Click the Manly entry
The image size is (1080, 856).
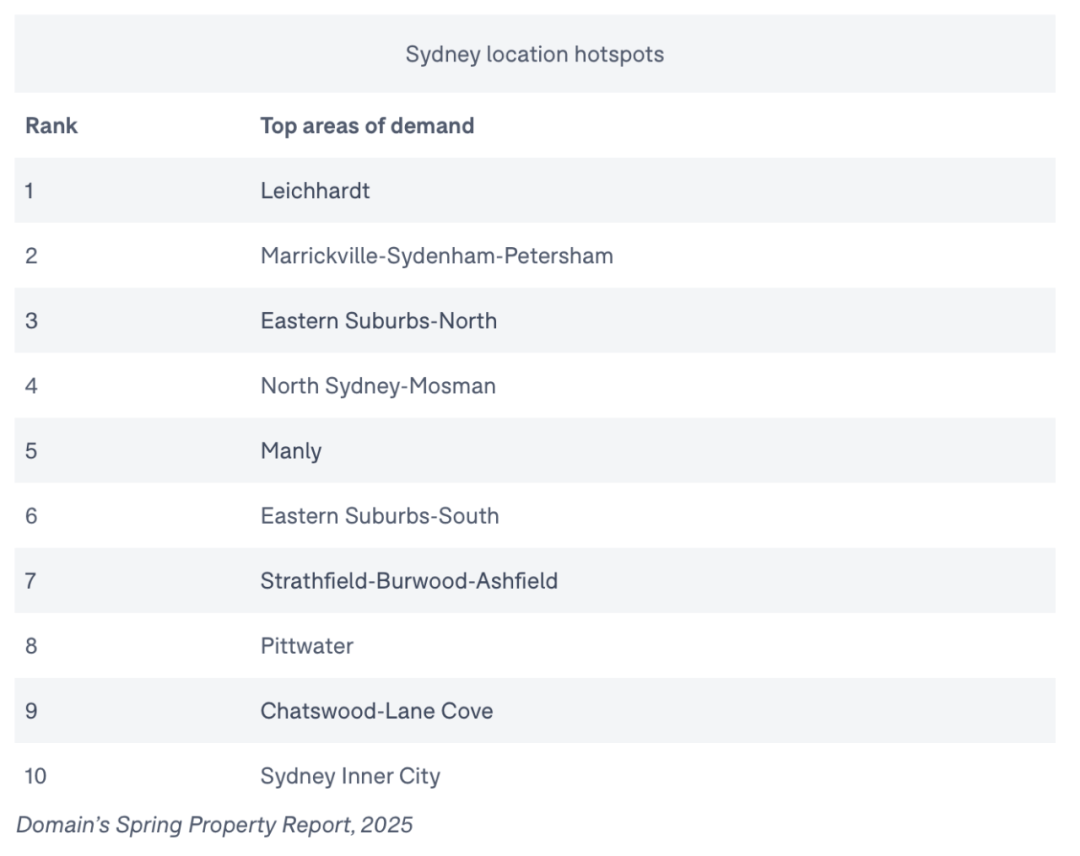tap(291, 451)
